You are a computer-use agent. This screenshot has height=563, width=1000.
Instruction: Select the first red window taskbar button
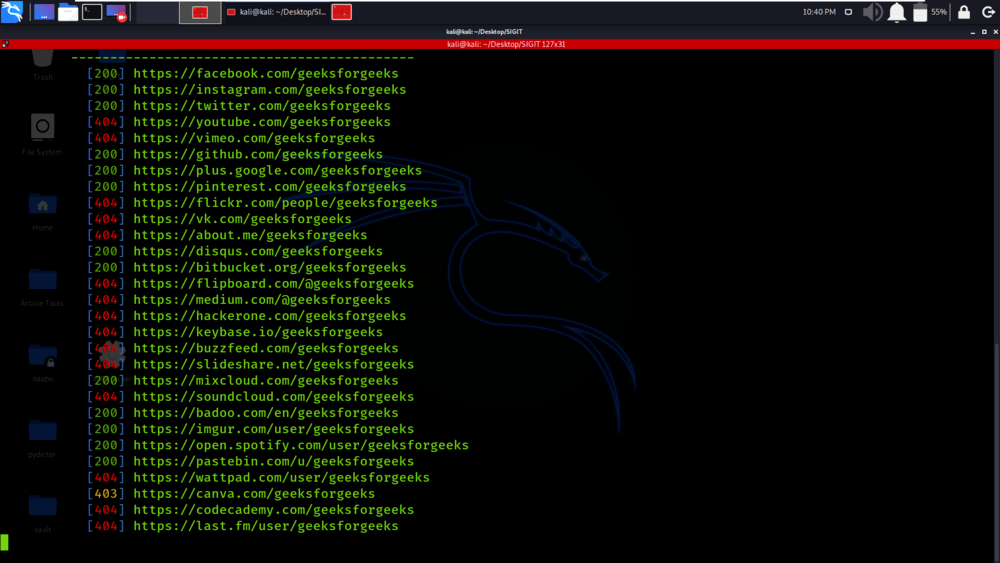[x=200, y=12]
